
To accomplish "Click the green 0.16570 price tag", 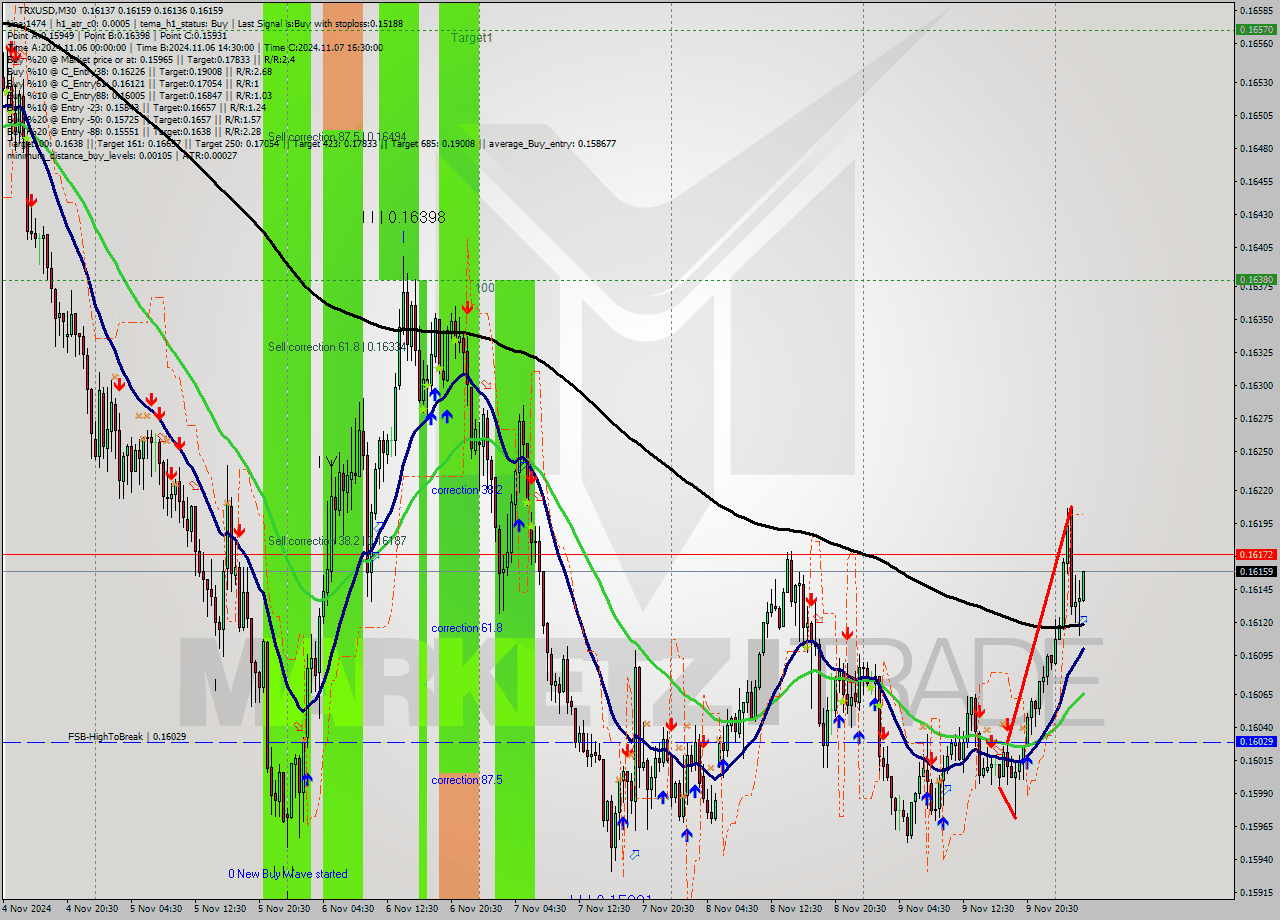I will click(1256, 29).
